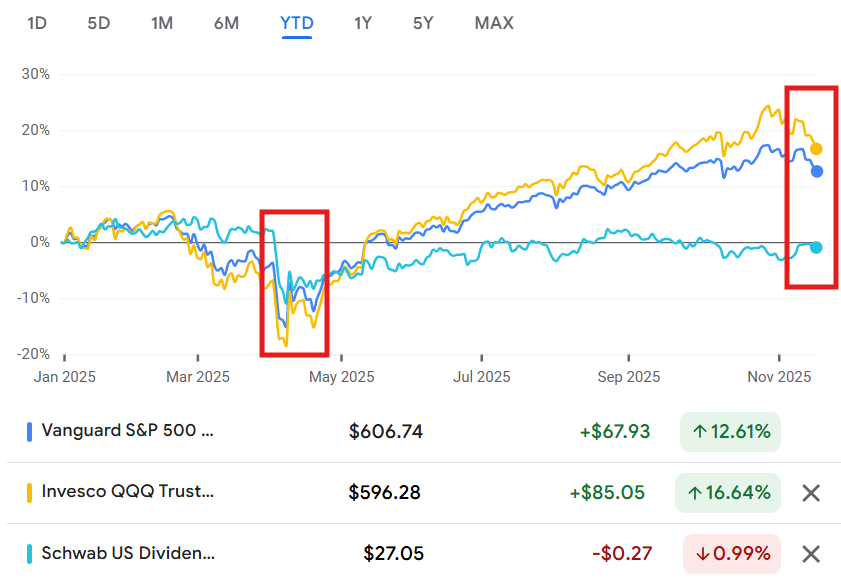
Task: Click the 16.64% gain badge
Action: pyautogui.click(x=729, y=492)
